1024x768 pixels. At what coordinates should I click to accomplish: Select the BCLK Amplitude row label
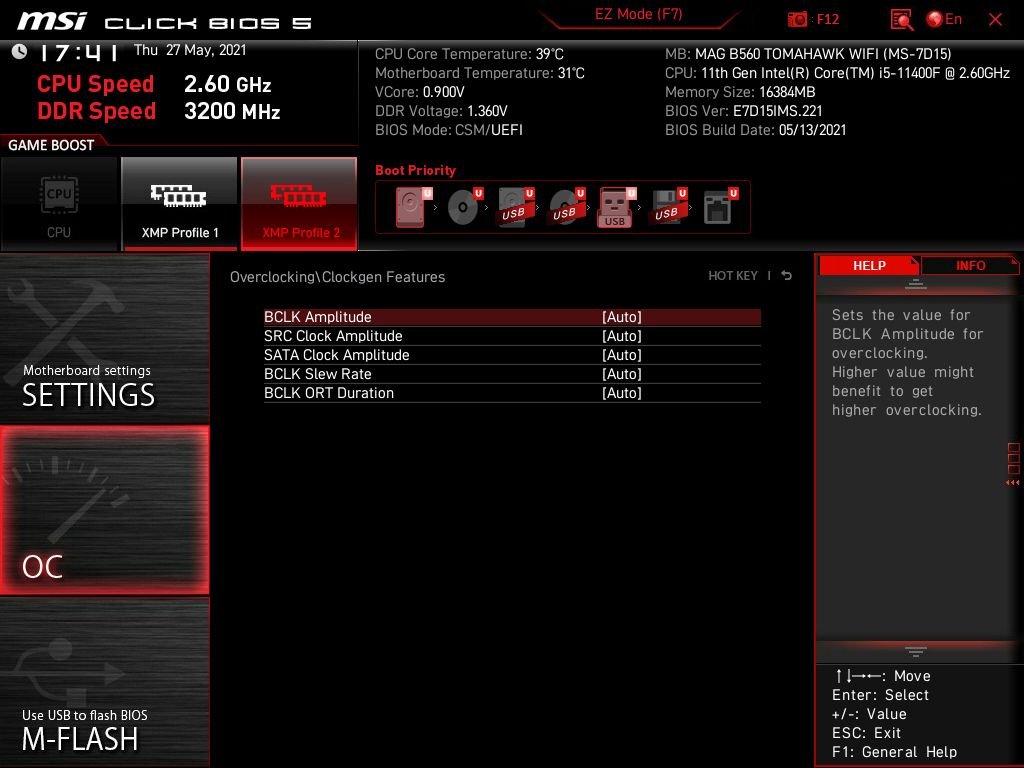click(317, 317)
